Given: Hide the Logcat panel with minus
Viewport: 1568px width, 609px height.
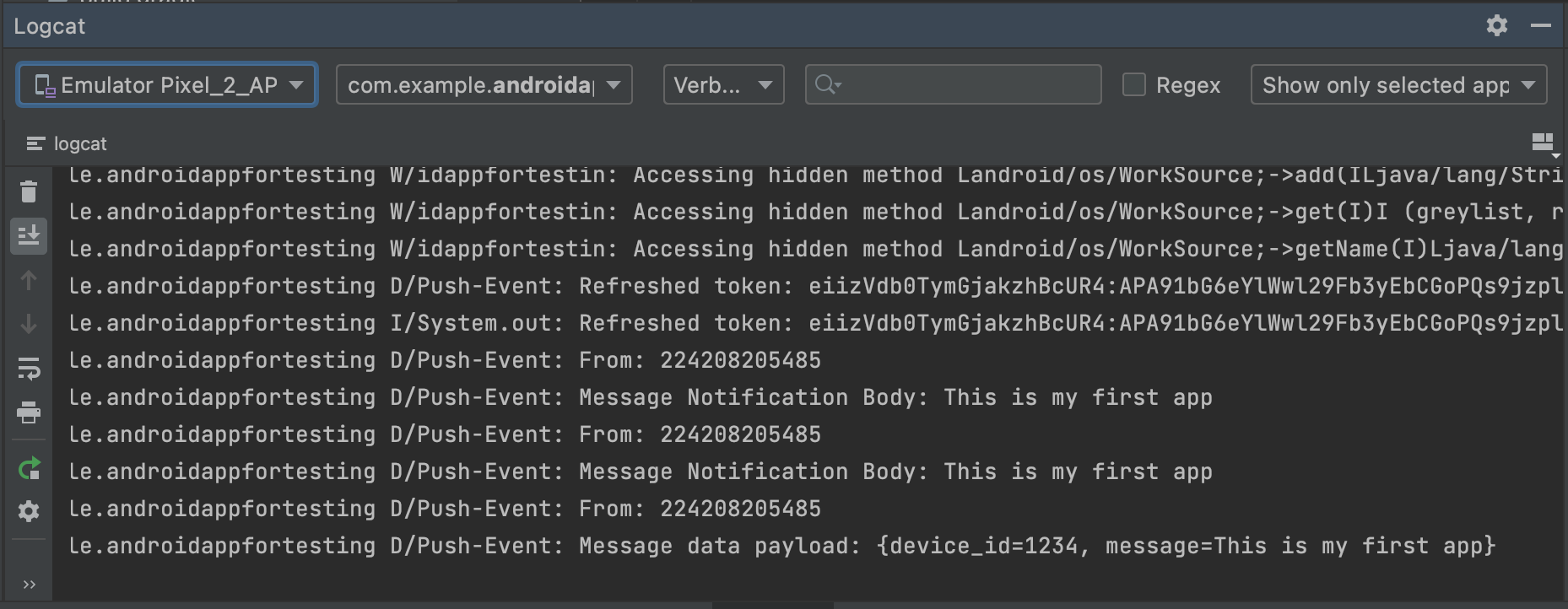Looking at the screenshot, I should tap(1541, 25).
